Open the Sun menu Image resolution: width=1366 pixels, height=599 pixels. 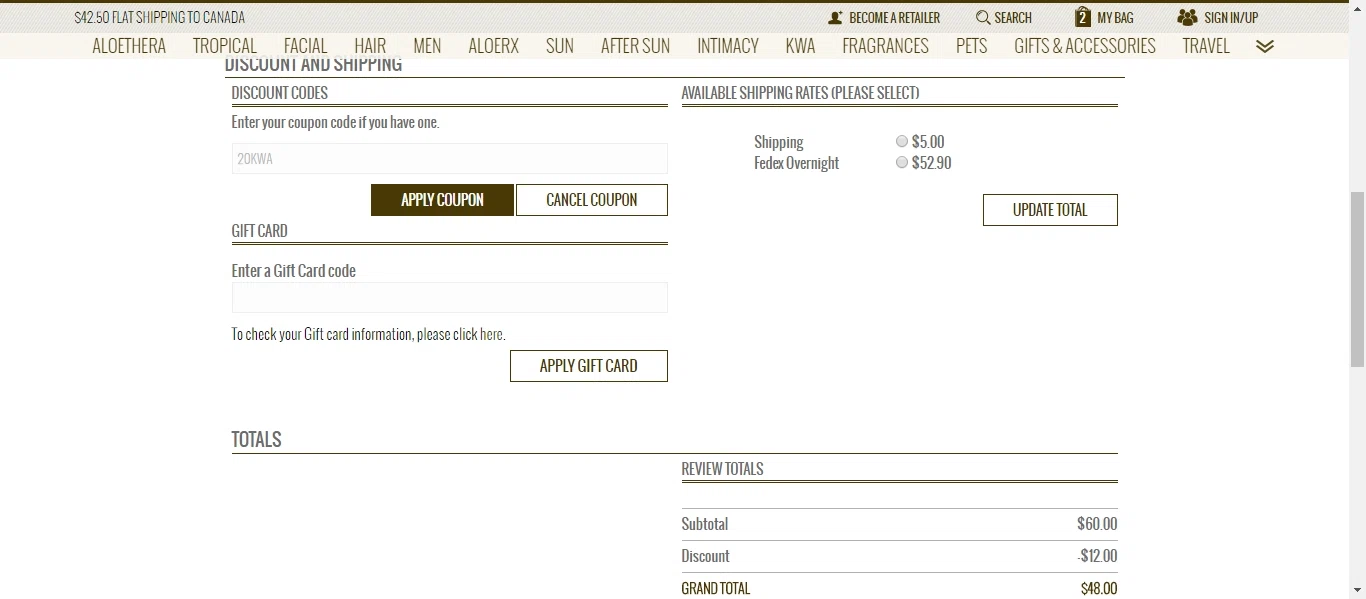560,46
